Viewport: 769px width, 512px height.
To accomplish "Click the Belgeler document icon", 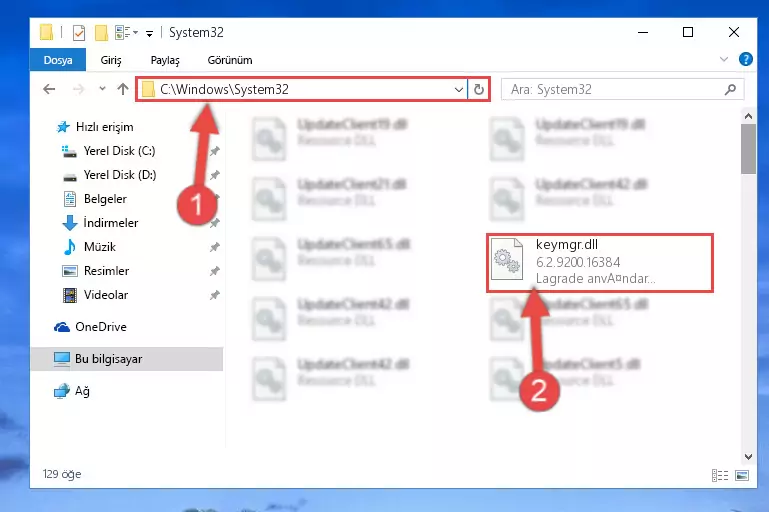I will (70, 199).
